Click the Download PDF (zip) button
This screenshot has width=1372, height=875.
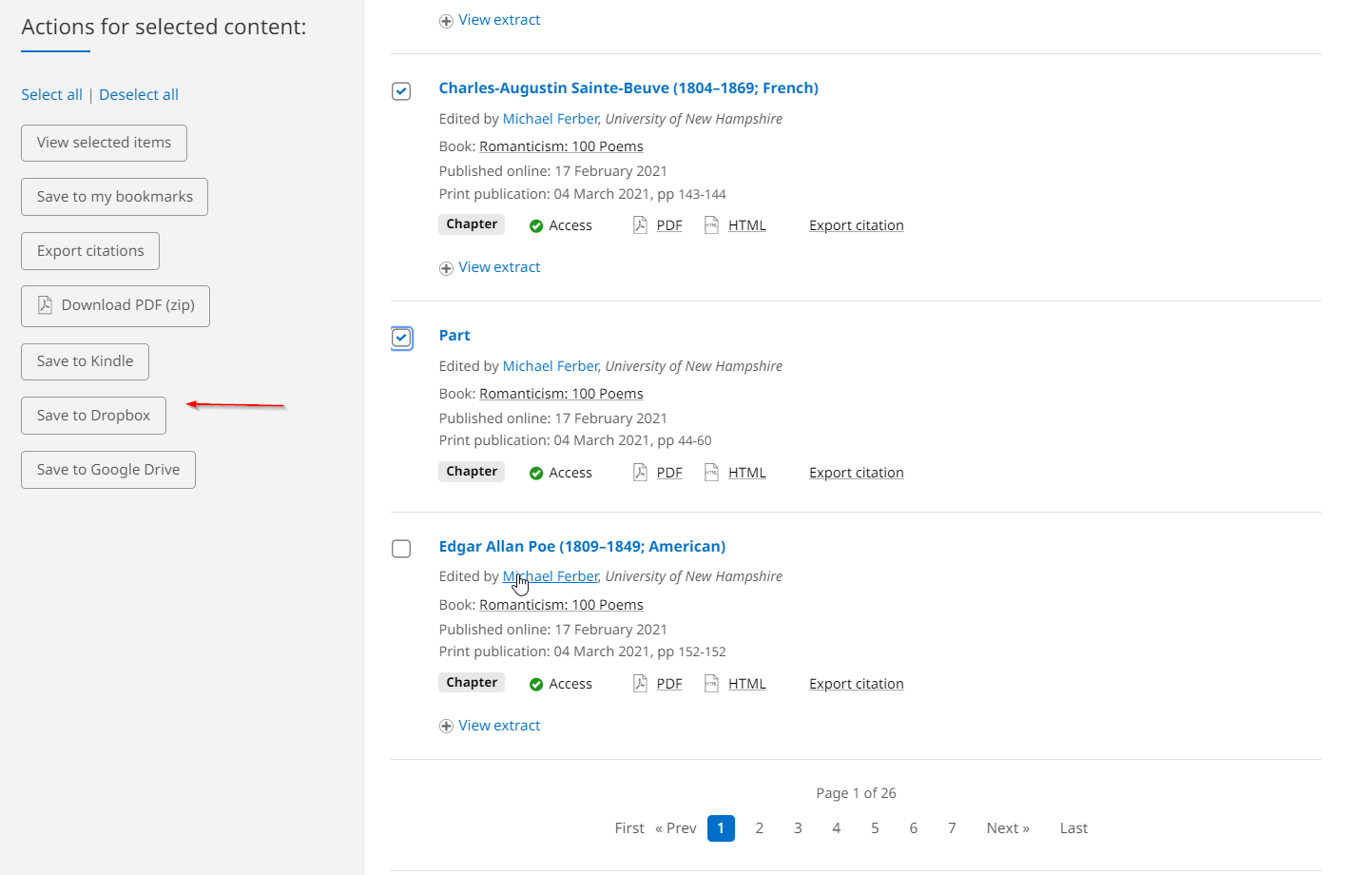(115, 306)
